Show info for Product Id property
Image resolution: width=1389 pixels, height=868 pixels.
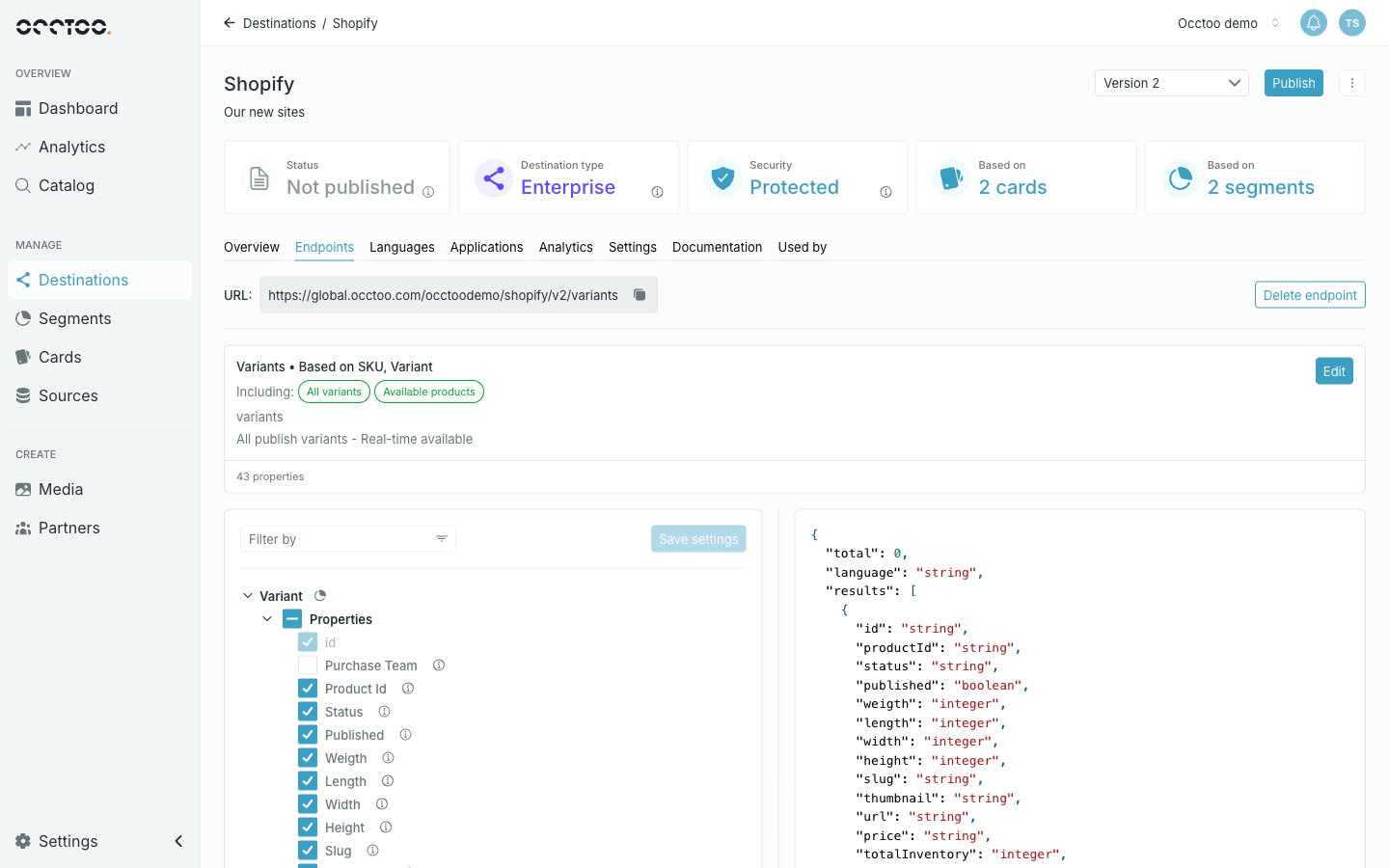click(x=408, y=689)
